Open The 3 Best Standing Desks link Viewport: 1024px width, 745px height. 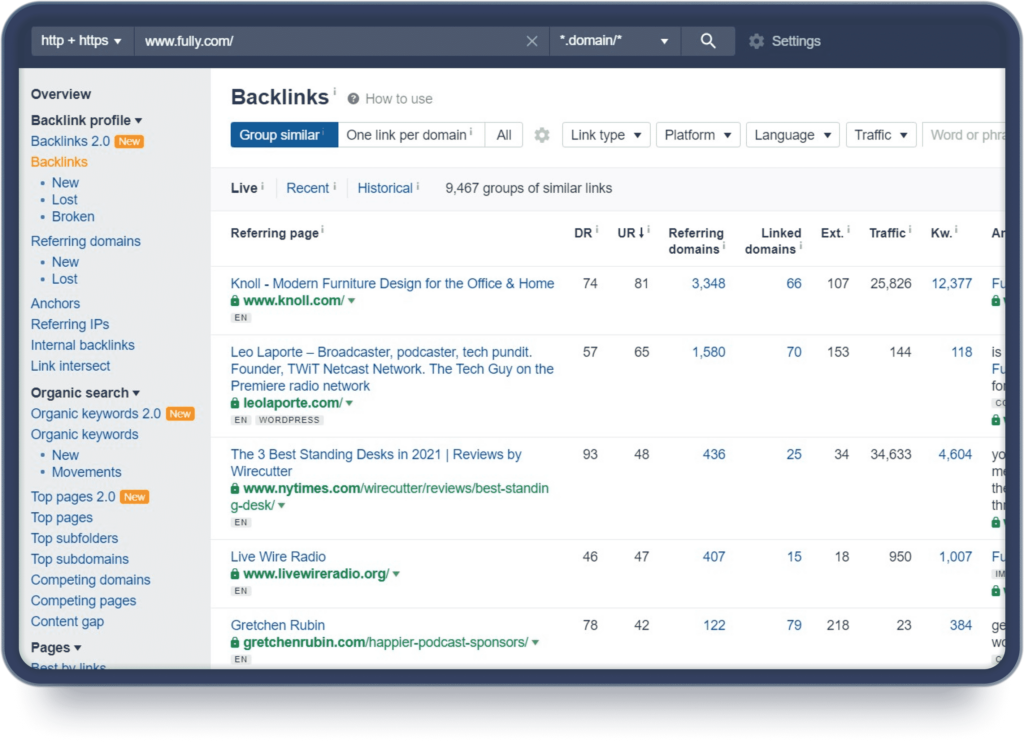click(376, 463)
